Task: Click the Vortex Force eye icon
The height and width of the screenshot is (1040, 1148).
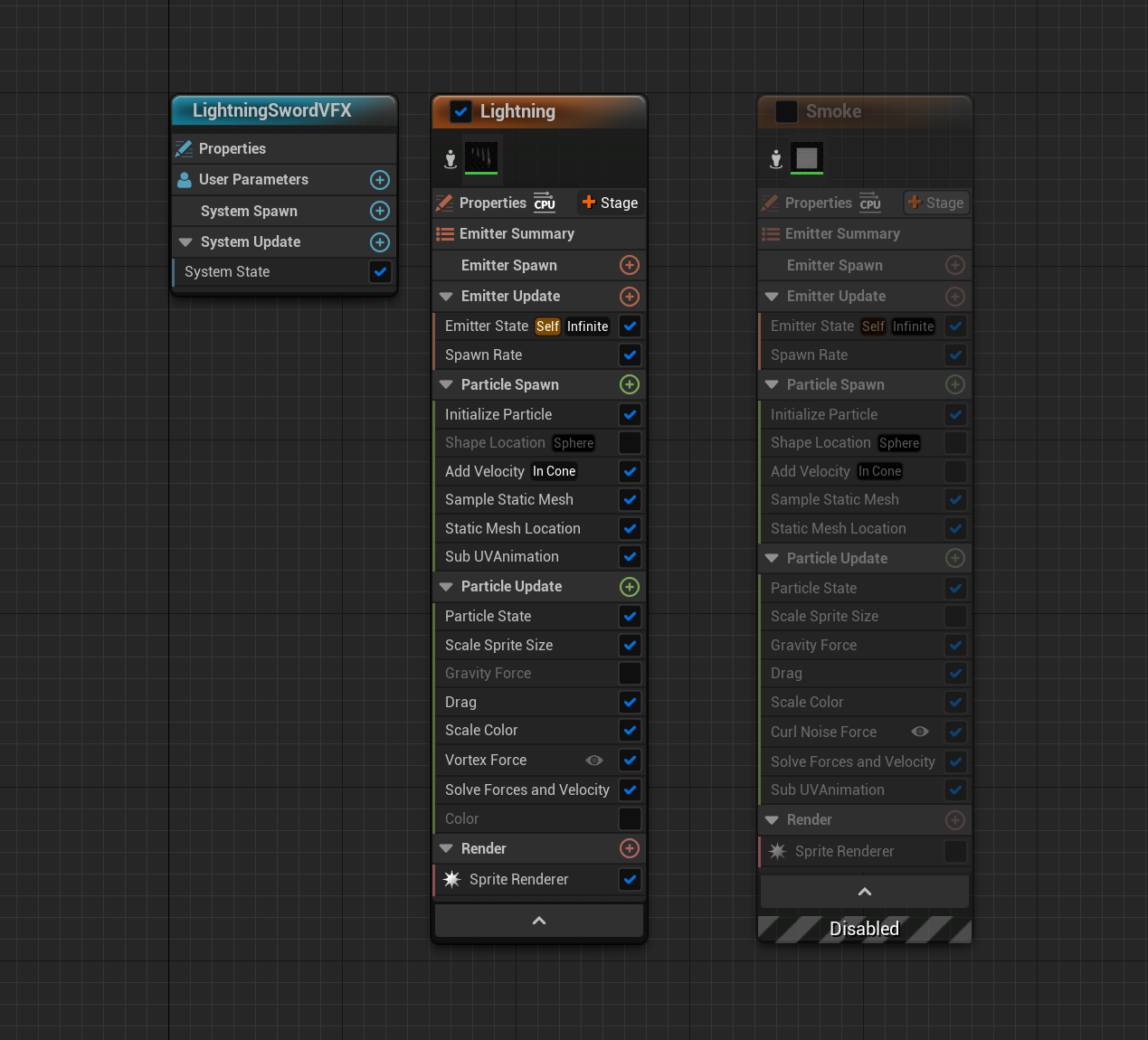Action: 594,761
